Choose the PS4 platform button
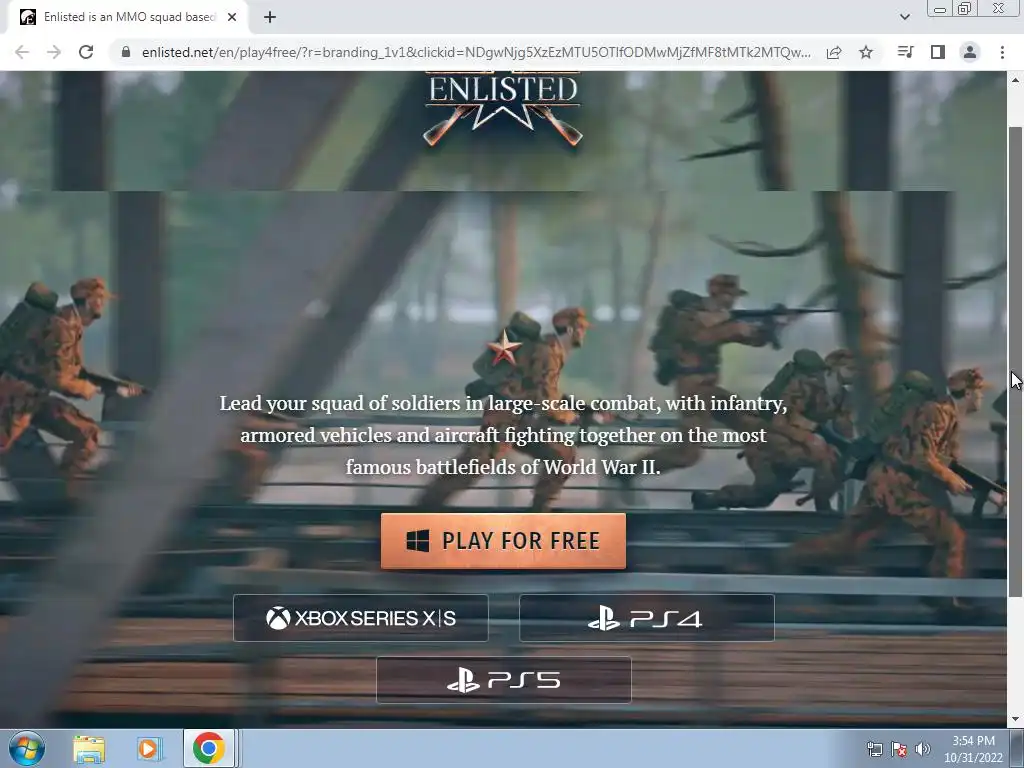Image resolution: width=1024 pixels, height=768 pixels. [647, 618]
